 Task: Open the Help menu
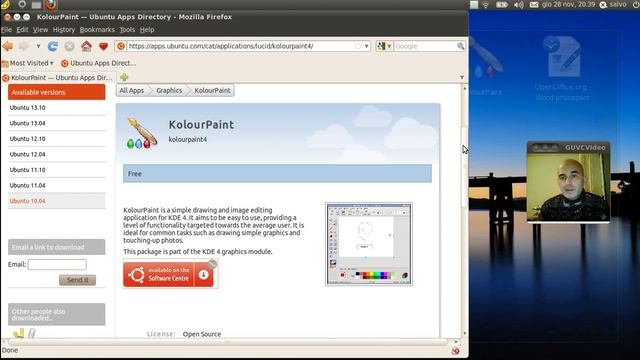147,29
